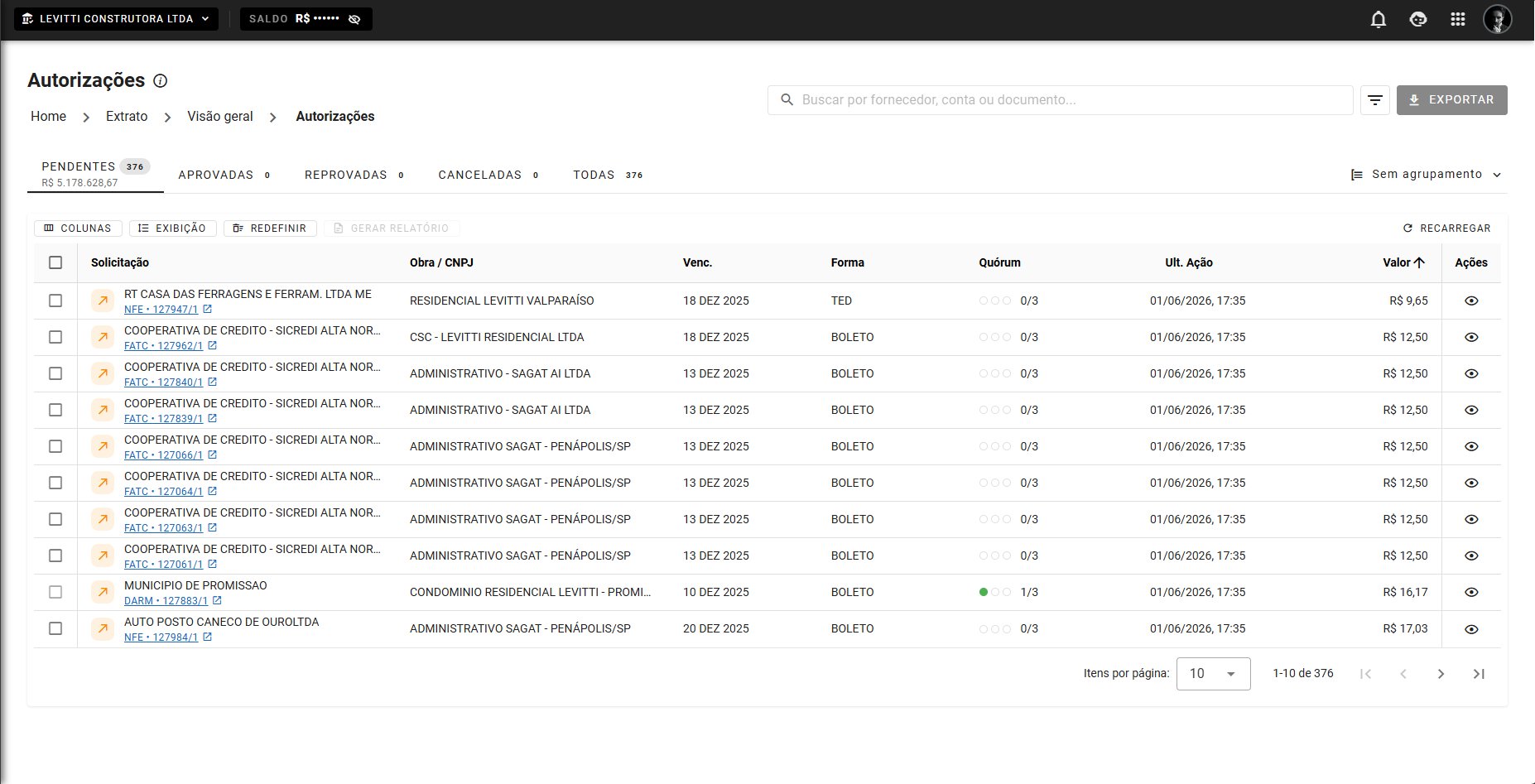Screen dimensions: 1535x784
Task: Click the support assistant face icon
Action: [x=1418, y=19]
